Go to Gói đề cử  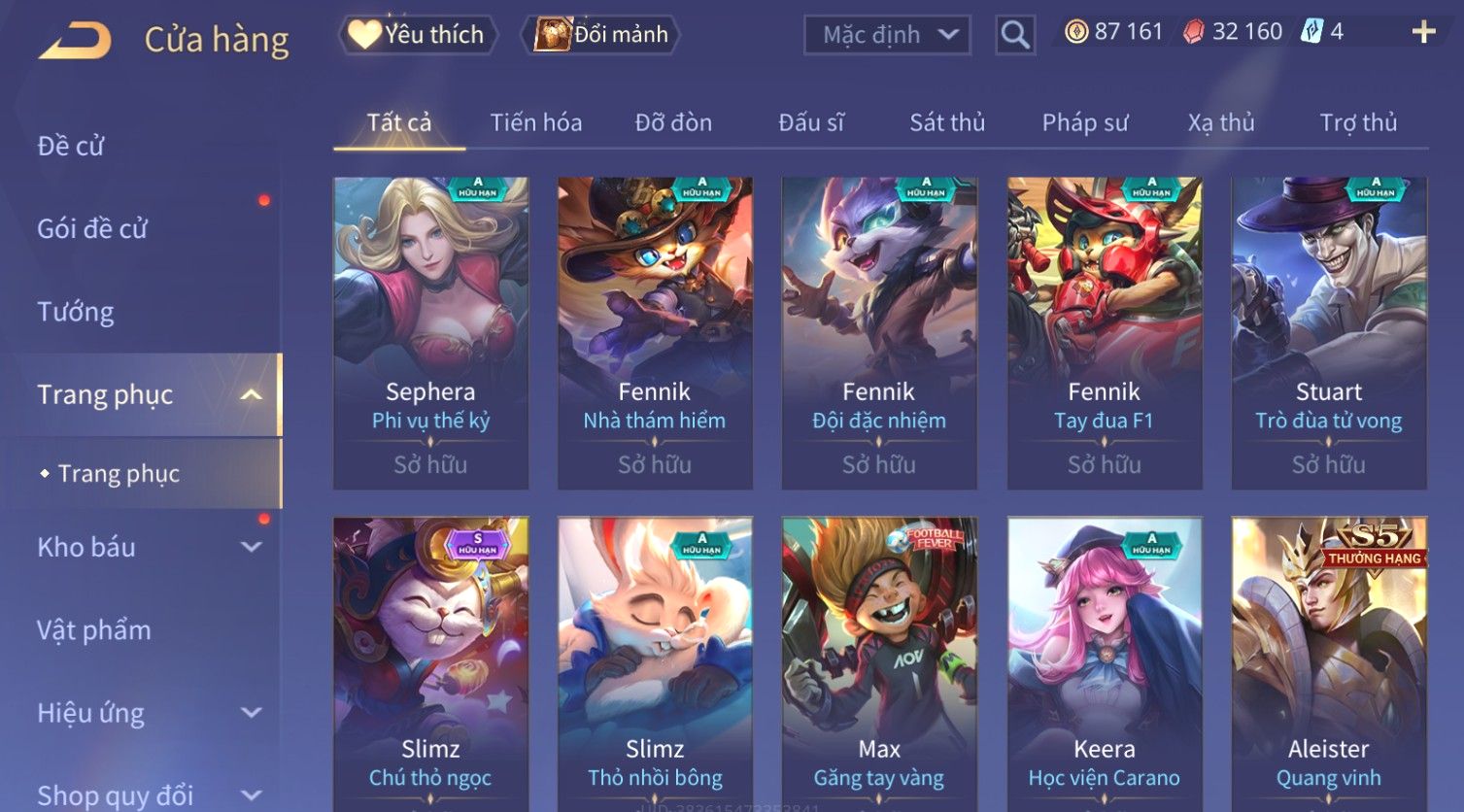(x=92, y=229)
